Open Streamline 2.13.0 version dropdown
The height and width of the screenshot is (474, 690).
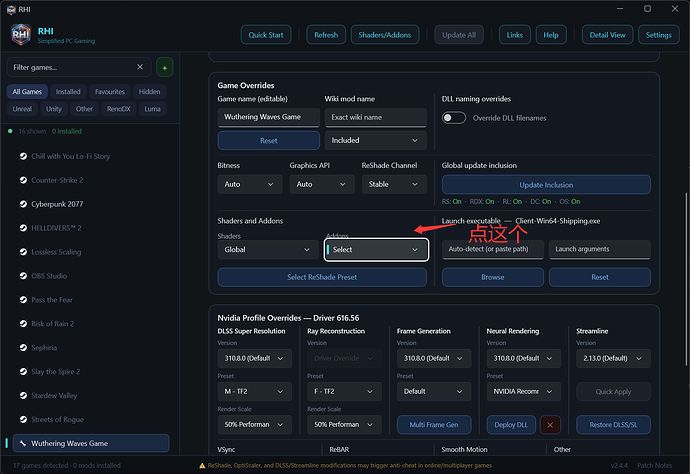613,358
